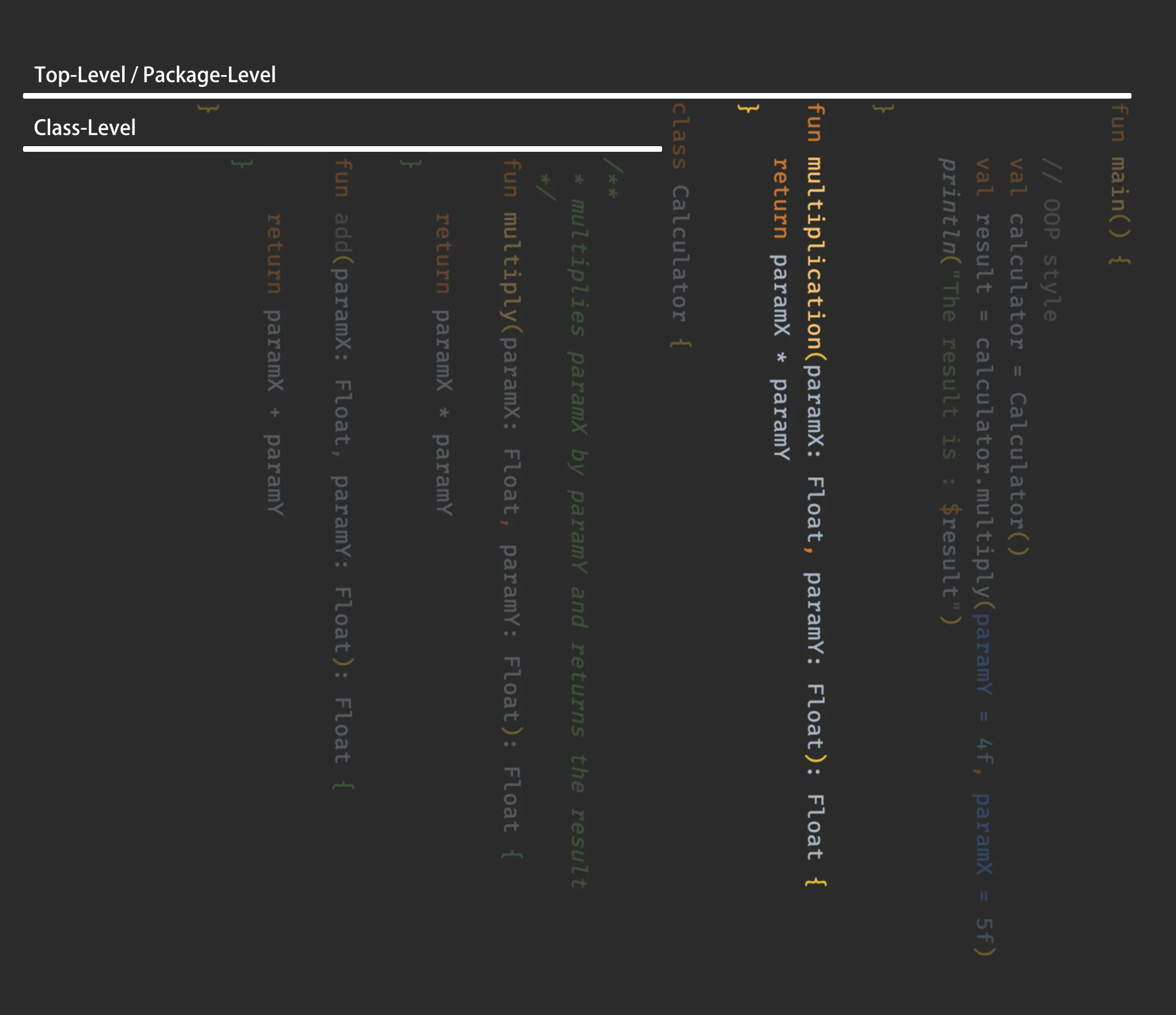The image size is (1176, 1015).
Task: Click the Class-Level heading text
Action: 84,128
